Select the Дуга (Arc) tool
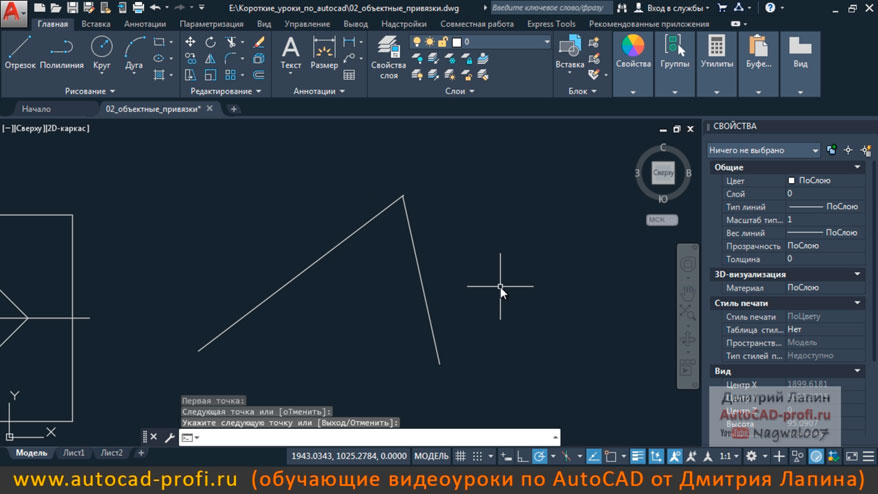Screen dimensions: 878x494 click(134, 52)
